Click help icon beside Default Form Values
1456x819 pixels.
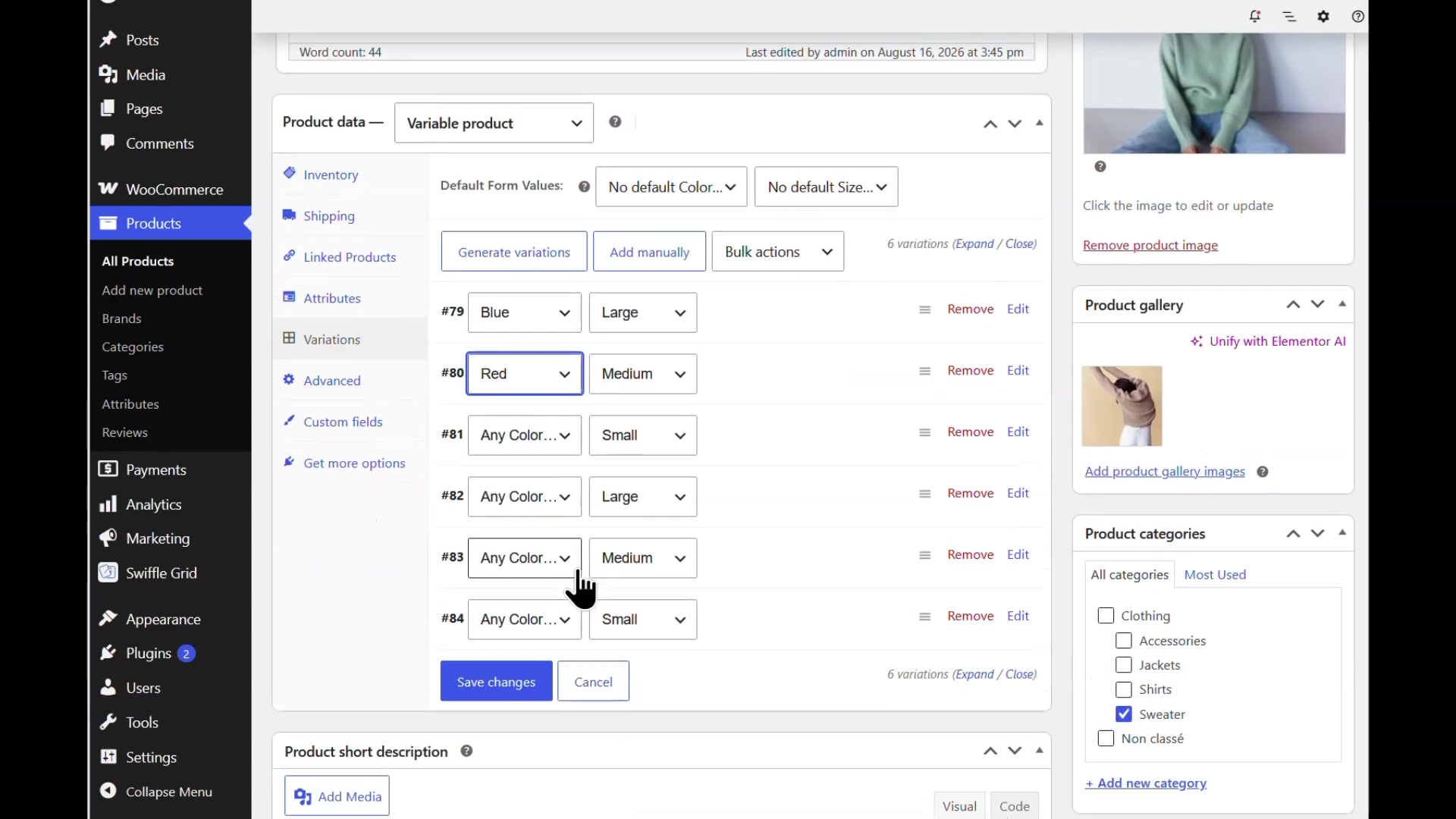click(584, 187)
